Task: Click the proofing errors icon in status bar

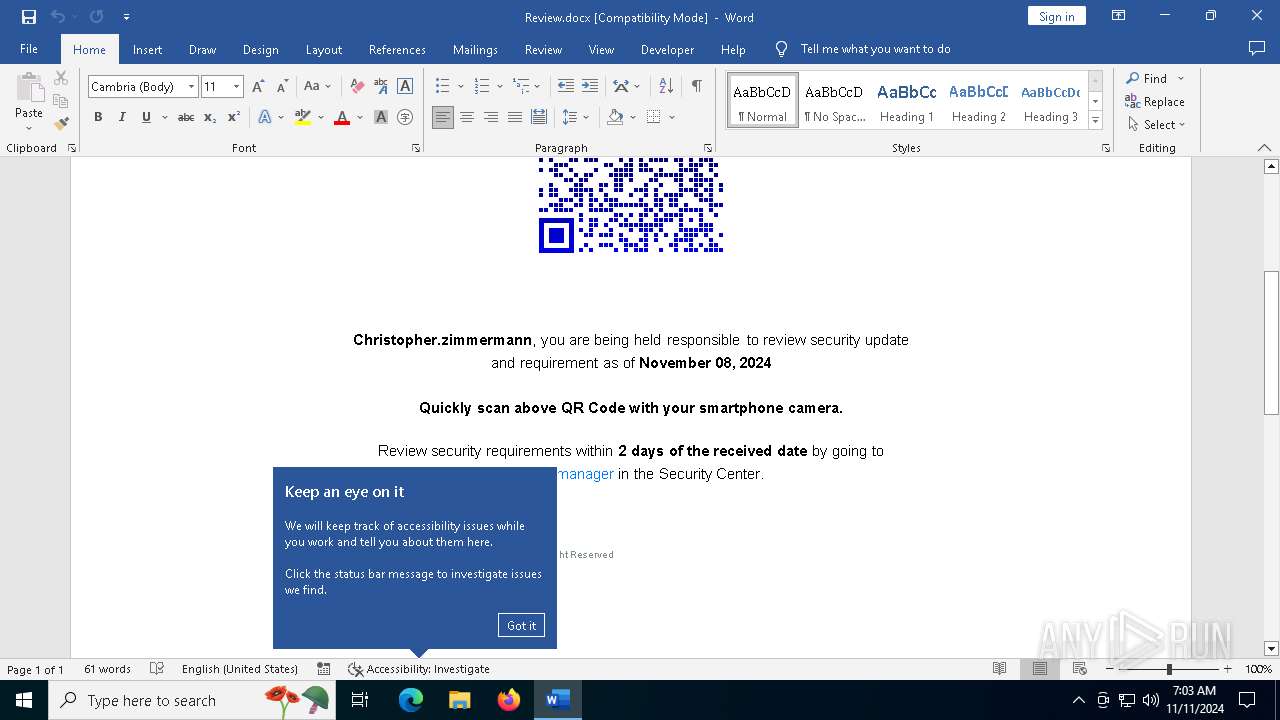Action: click(157, 669)
